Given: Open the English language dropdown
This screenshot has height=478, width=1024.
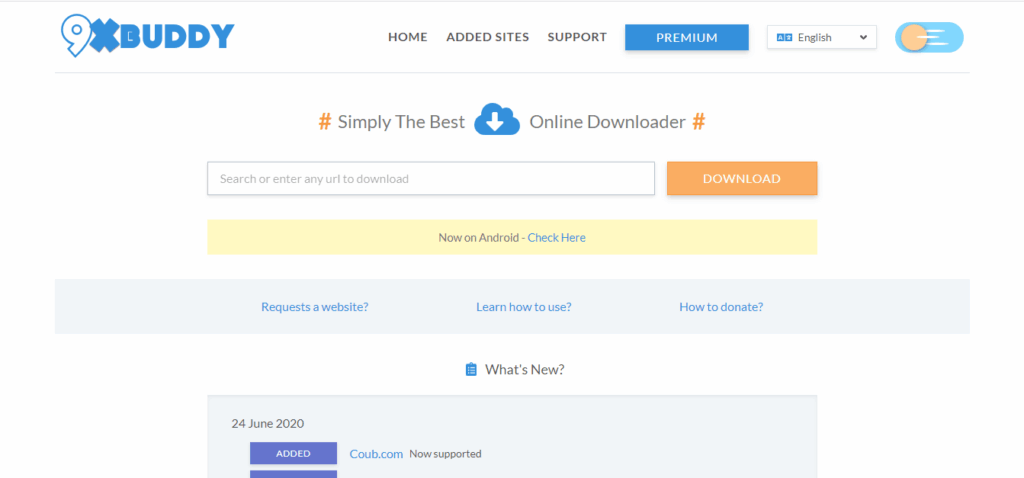Looking at the screenshot, I should (822, 37).
